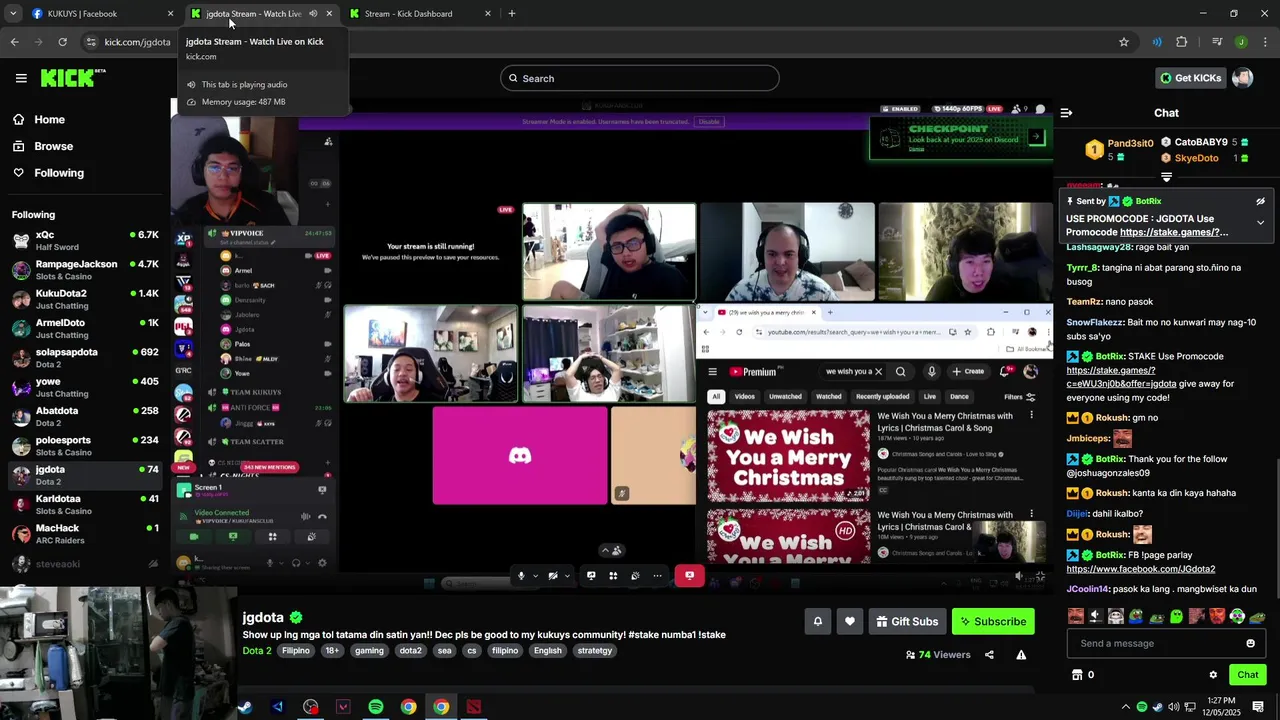This screenshot has height=720, width=1280.
Task: Click Send a message chat input
Action: point(1154,643)
